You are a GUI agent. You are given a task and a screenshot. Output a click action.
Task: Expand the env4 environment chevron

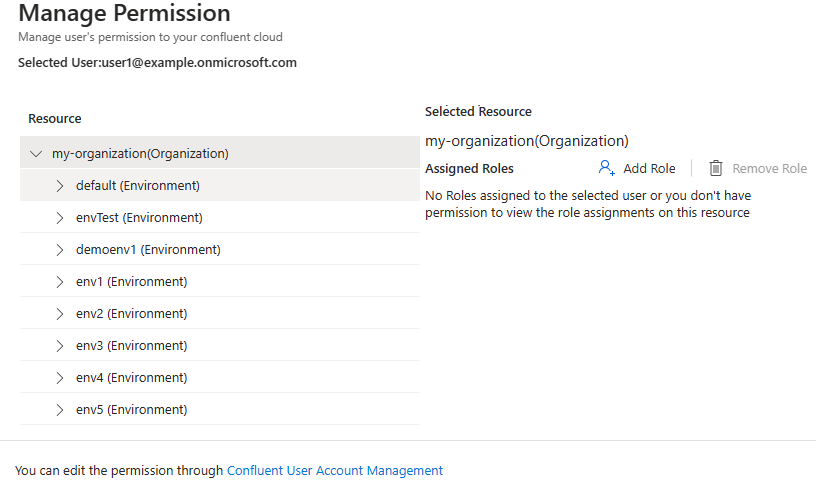click(x=60, y=378)
